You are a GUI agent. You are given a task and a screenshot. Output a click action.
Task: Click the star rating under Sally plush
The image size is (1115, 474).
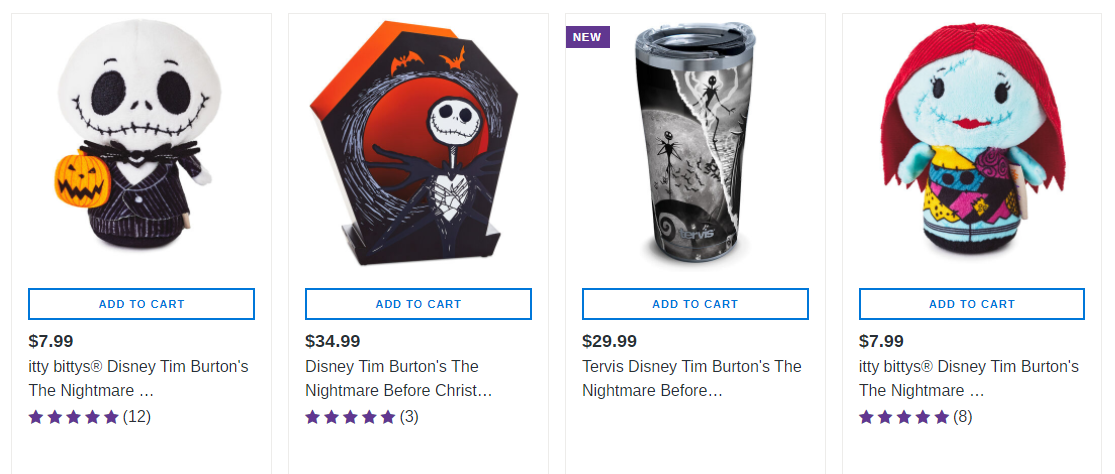[x=904, y=417]
